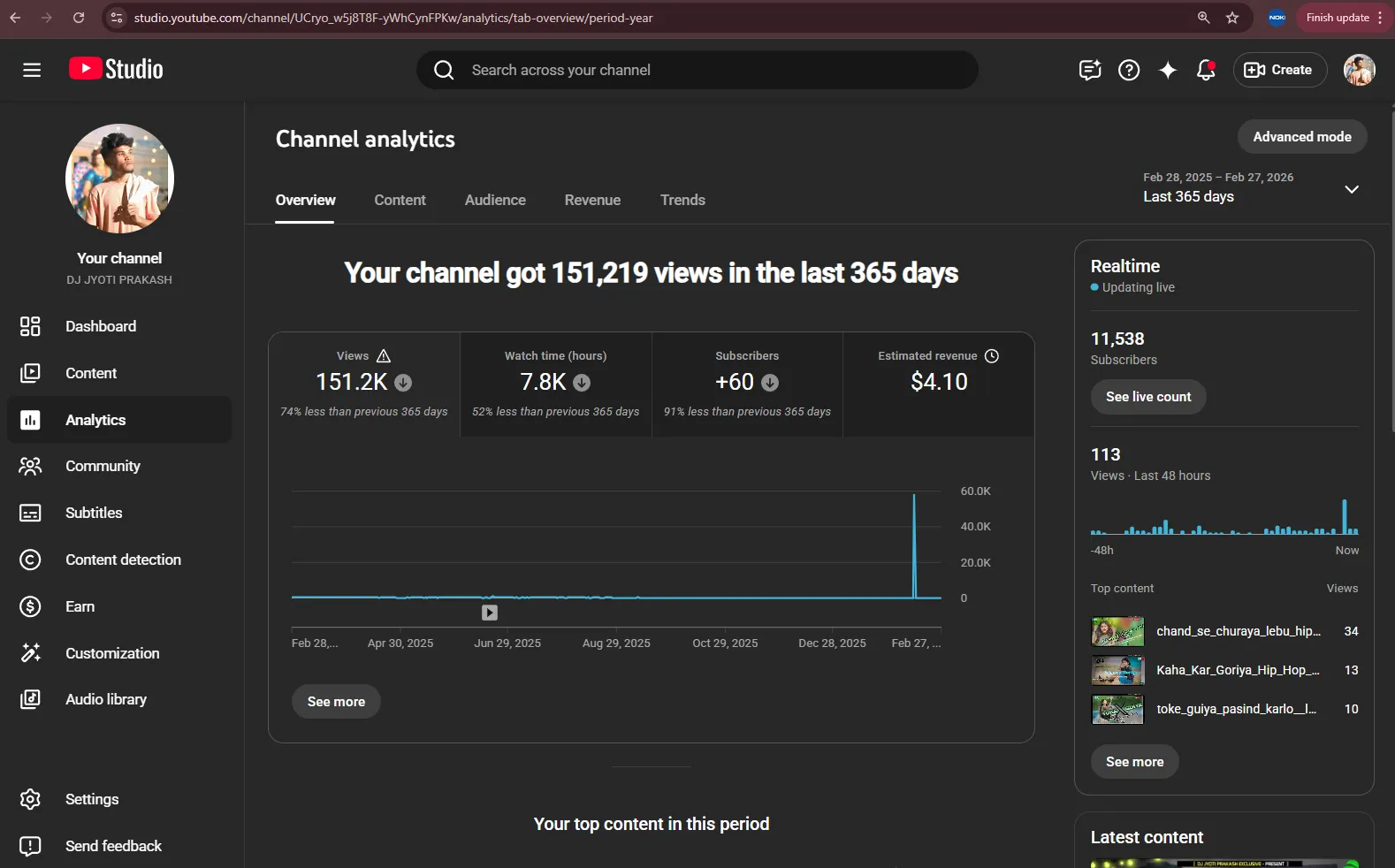The width and height of the screenshot is (1395, 868).
Task: Switch to the Audience tab
Action: tap(495, 200)
